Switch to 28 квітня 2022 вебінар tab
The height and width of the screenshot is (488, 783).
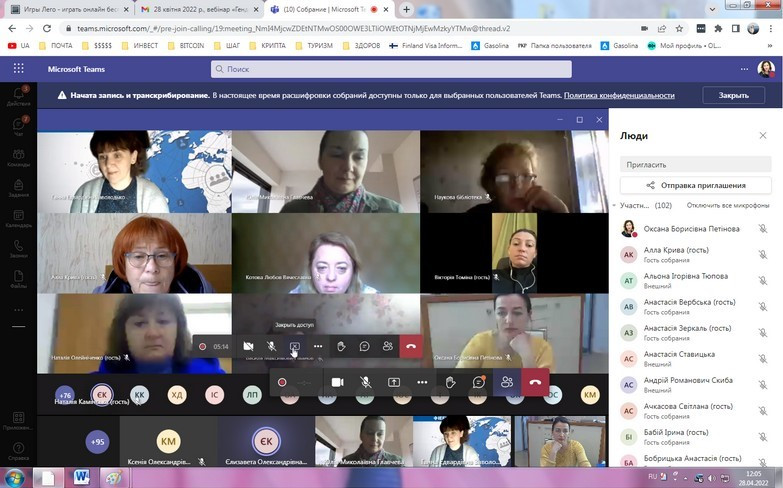[200, 9]
